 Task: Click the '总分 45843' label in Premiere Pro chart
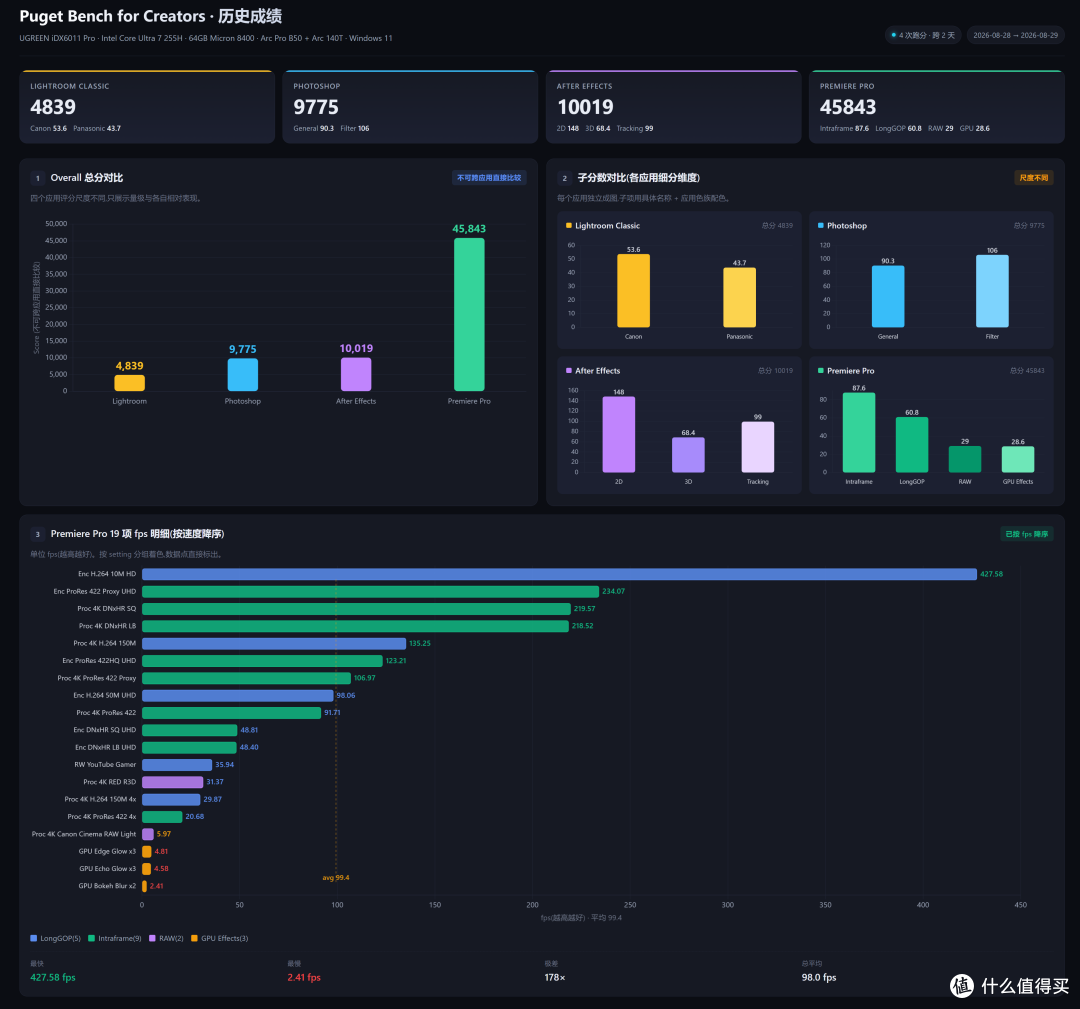(1027, 371)
